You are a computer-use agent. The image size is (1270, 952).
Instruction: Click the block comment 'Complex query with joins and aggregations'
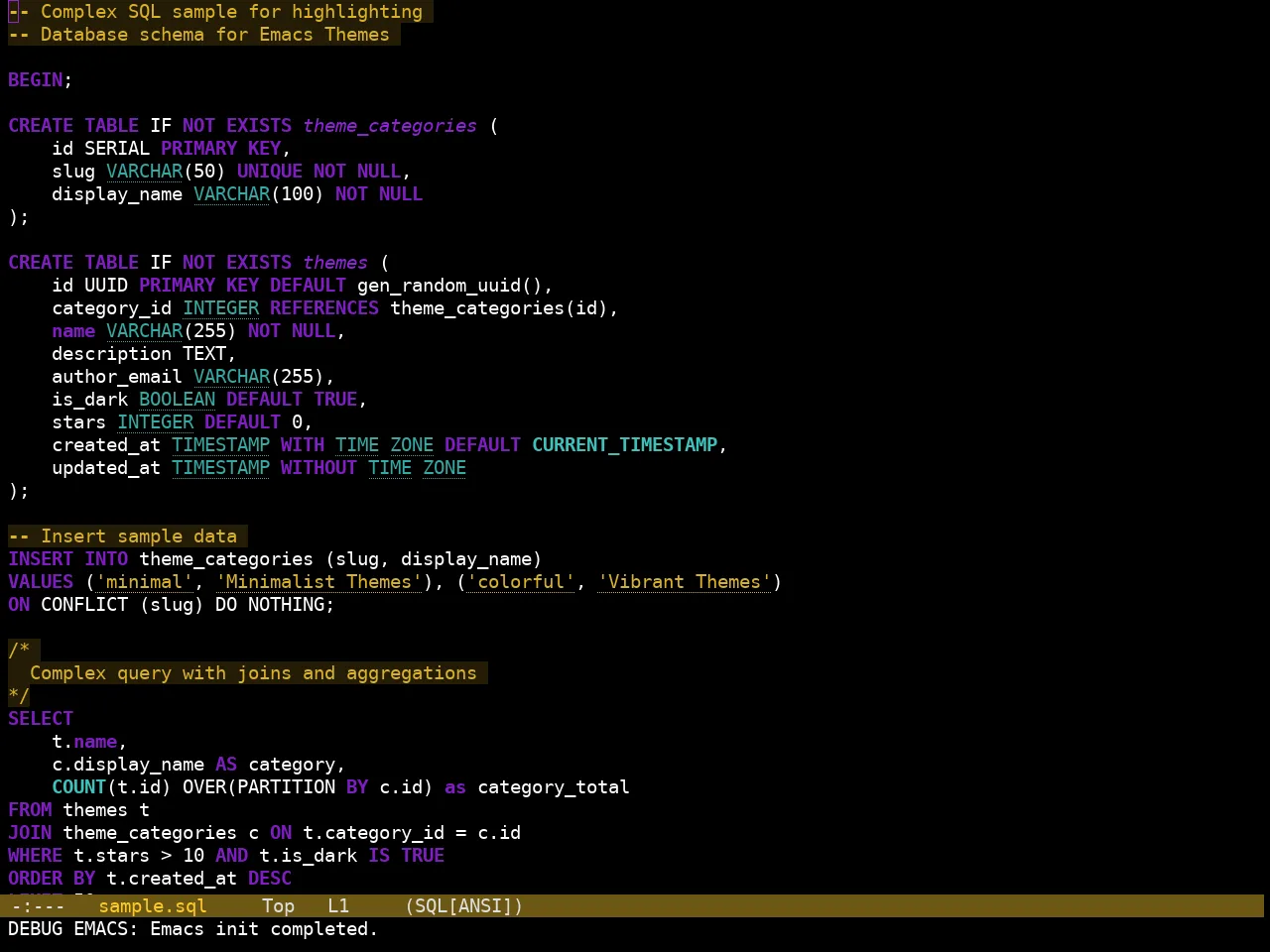click(253, 672)
